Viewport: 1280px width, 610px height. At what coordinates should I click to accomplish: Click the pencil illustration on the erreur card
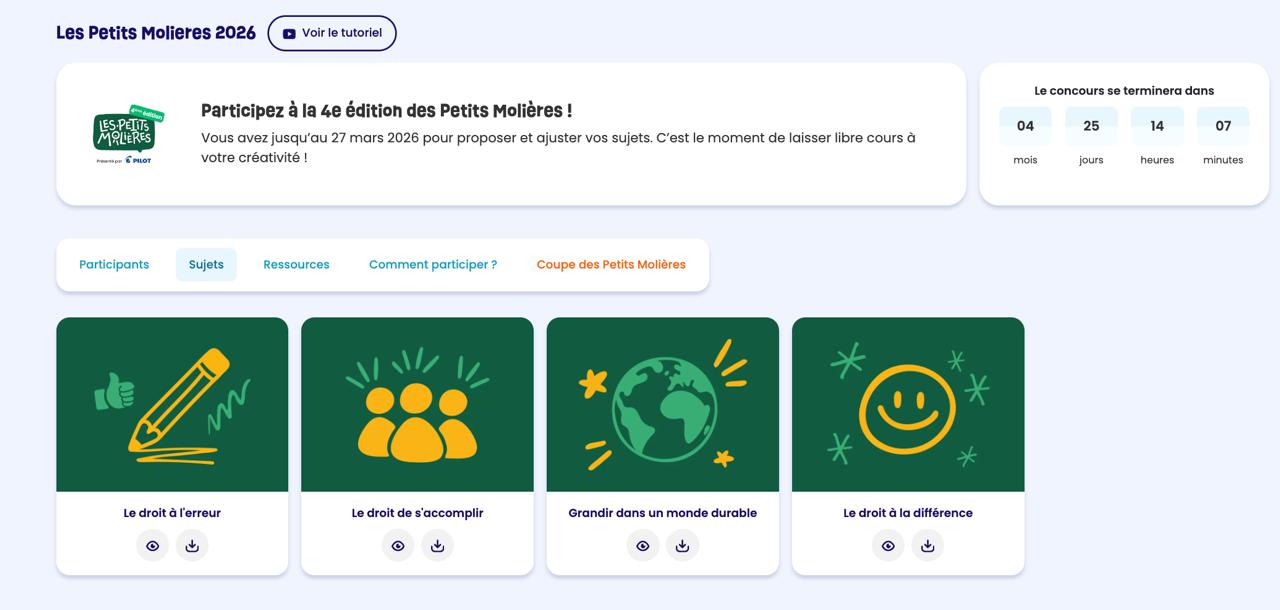pyautogui.click(x=172, y=403)
